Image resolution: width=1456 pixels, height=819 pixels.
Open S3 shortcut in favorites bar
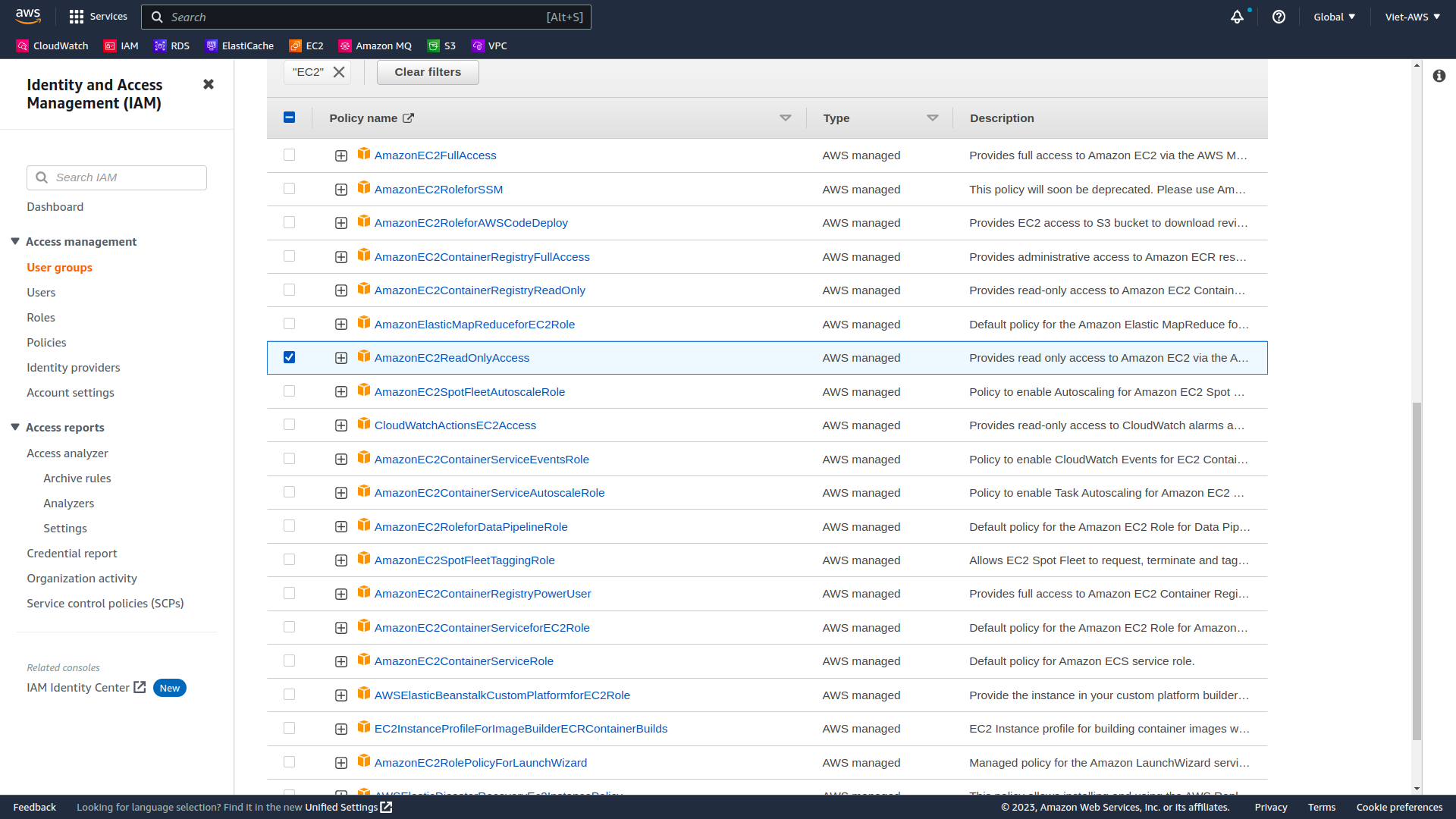pos(441,45)
